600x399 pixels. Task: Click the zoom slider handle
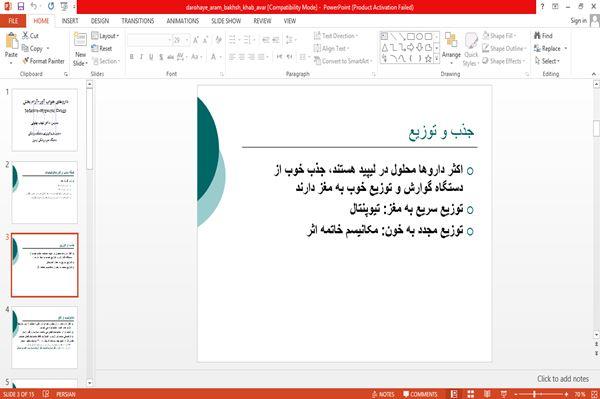[x=534, y=394]
